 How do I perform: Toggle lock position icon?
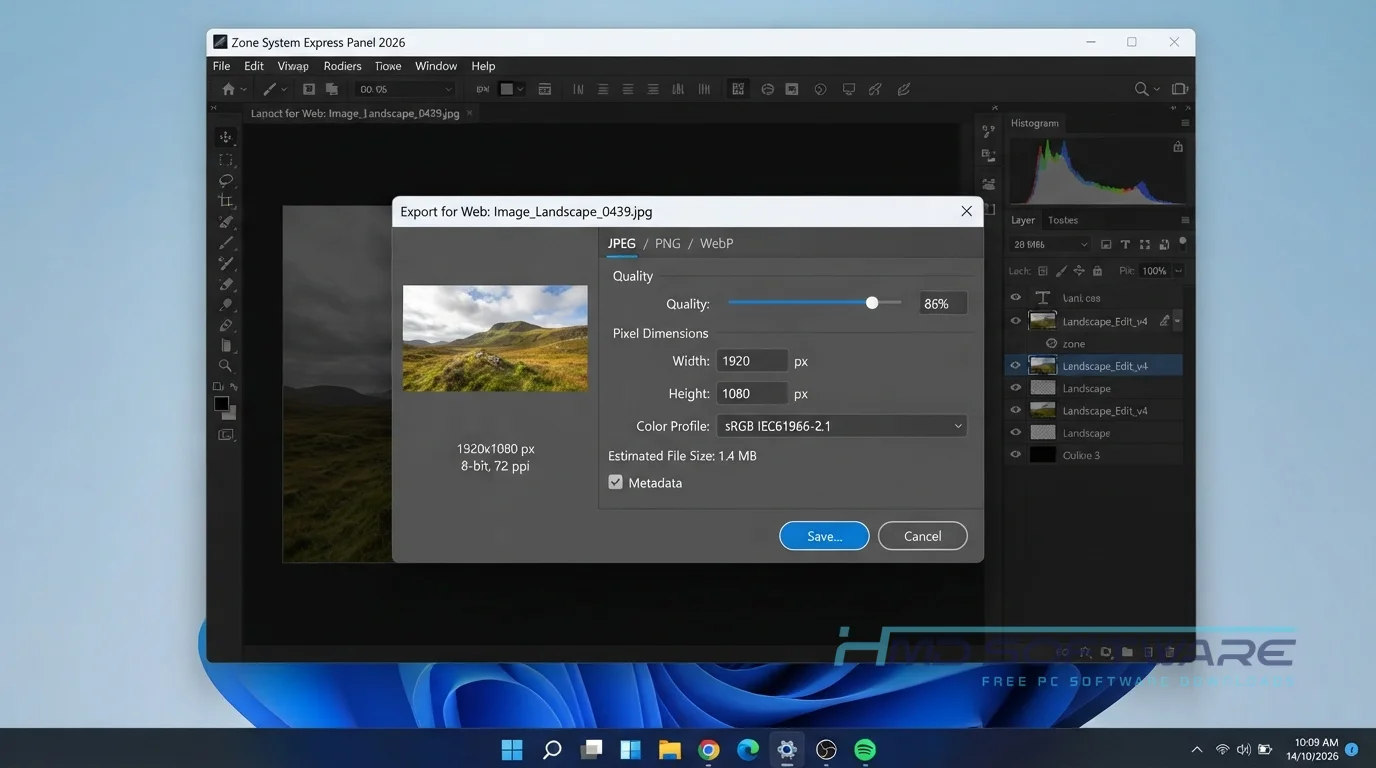(x=1079, y=271)
